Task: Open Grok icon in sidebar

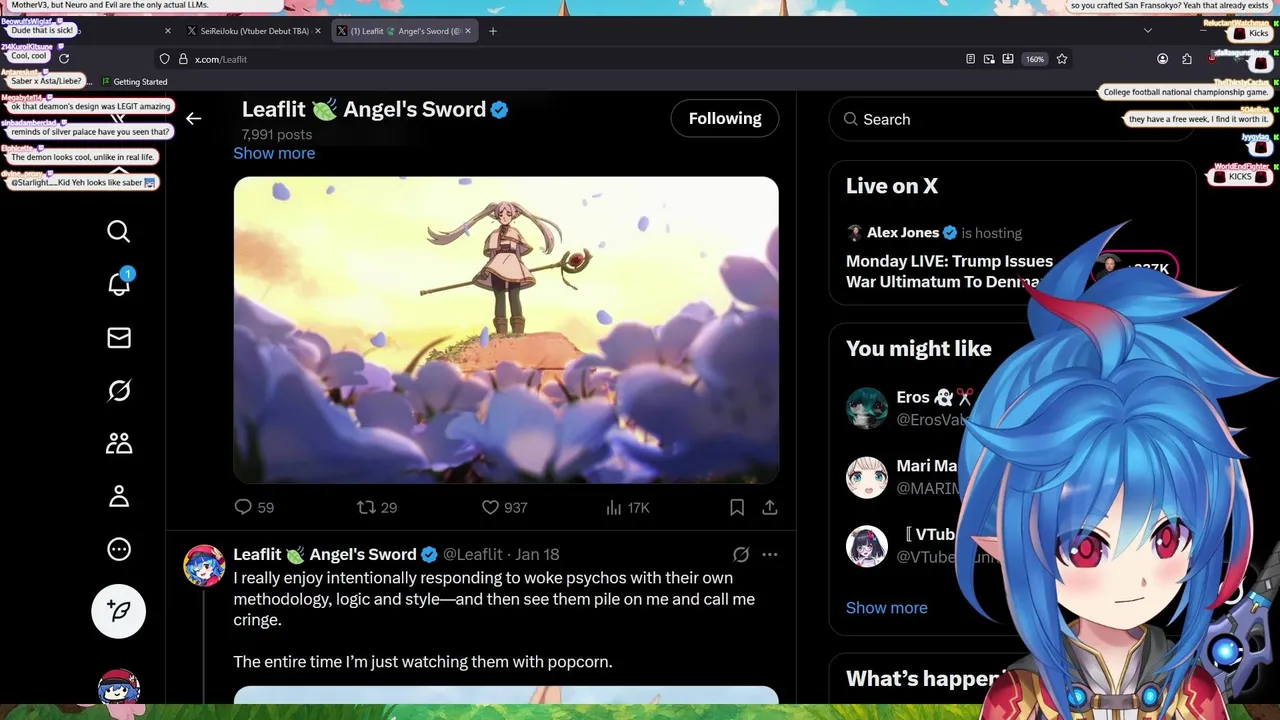Action: 119,391
